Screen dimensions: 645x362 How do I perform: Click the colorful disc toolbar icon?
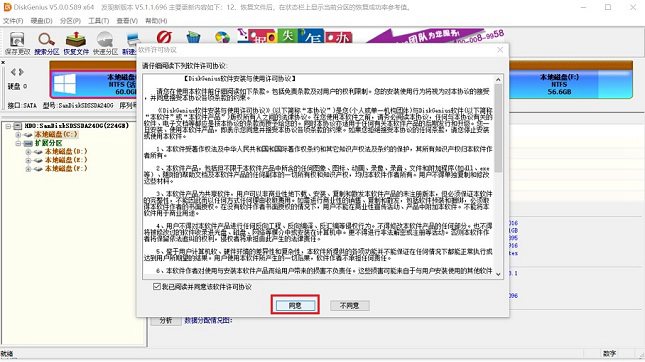pos(222,38)
